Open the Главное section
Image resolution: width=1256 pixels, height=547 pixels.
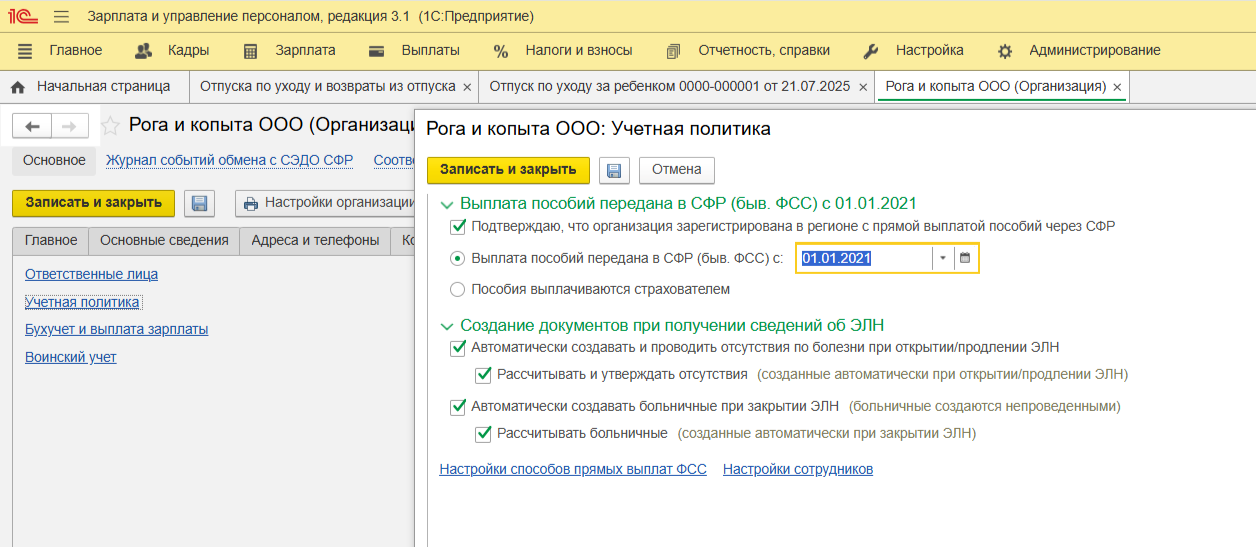click(76, 50)
